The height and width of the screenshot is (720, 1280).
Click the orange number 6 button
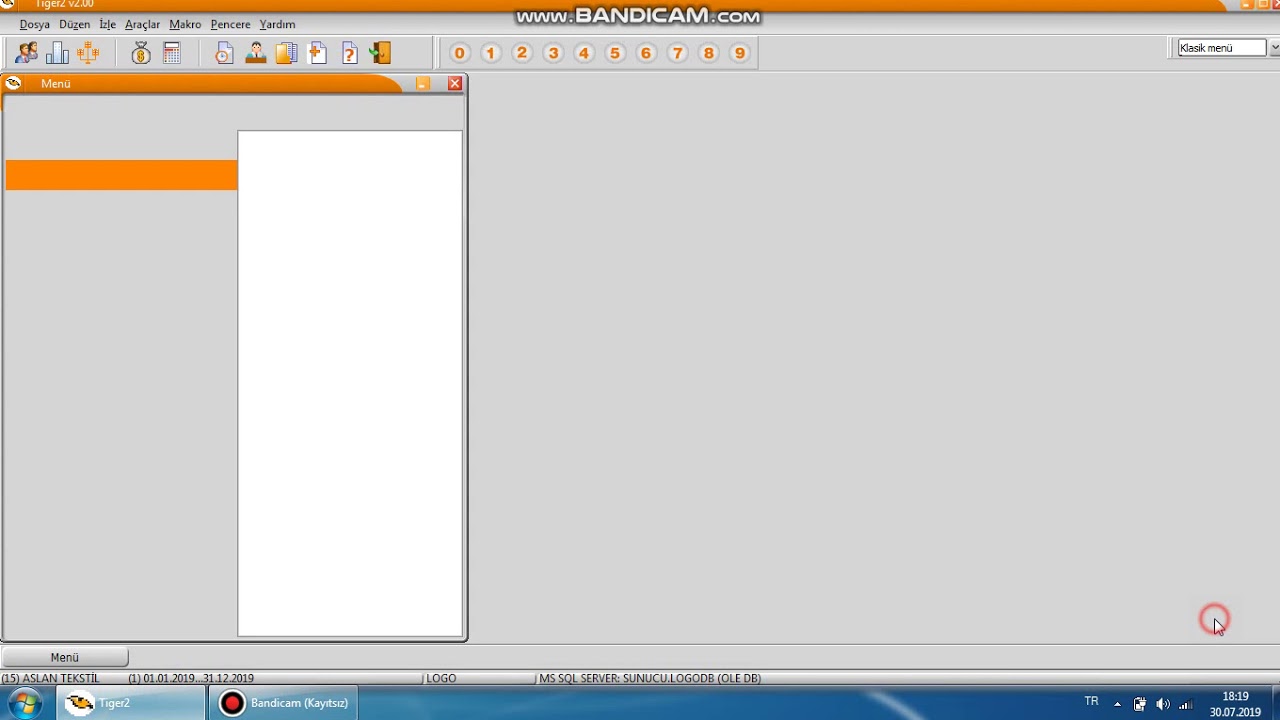(646, 53)
